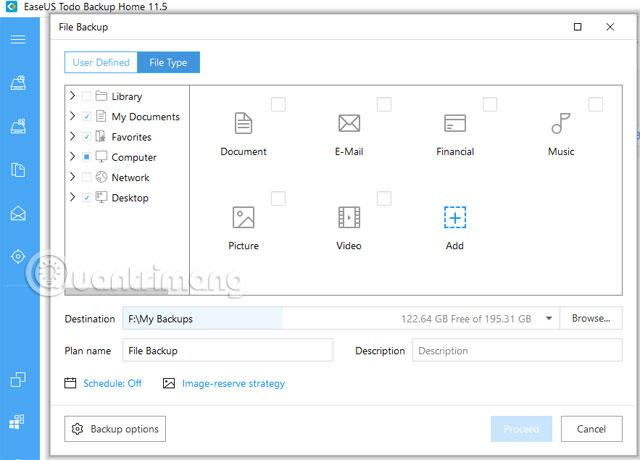Viewport: 640px width, 460px height.
Task: Select the E-Mail file type icon
Action: click(x=349, y=123)
